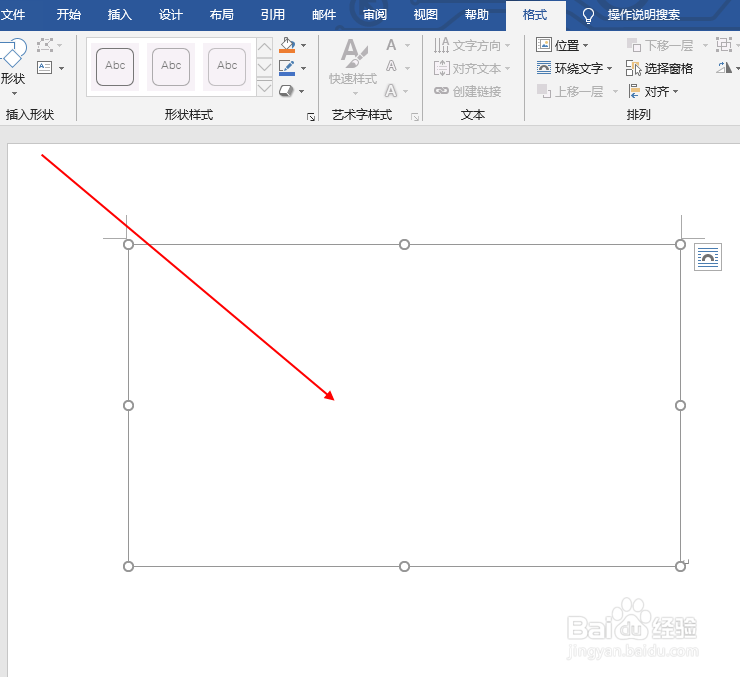Switch to the 引用 tab
Screen dimensions: 740x677
pyautogui.click(x=273, y=15)
